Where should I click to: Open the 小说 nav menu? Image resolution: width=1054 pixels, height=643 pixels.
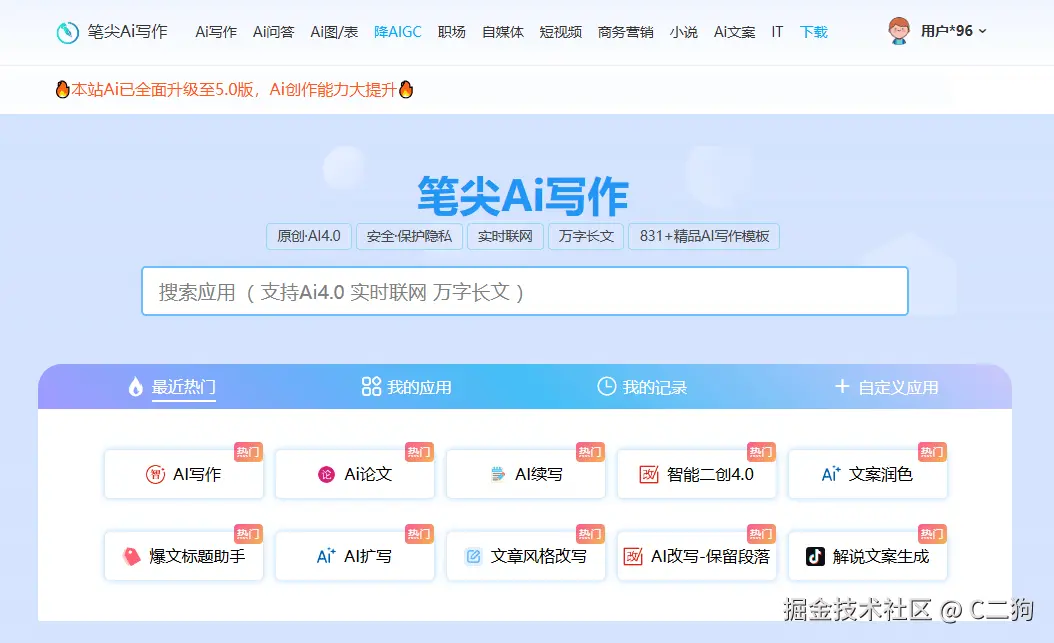click(684, 32)
